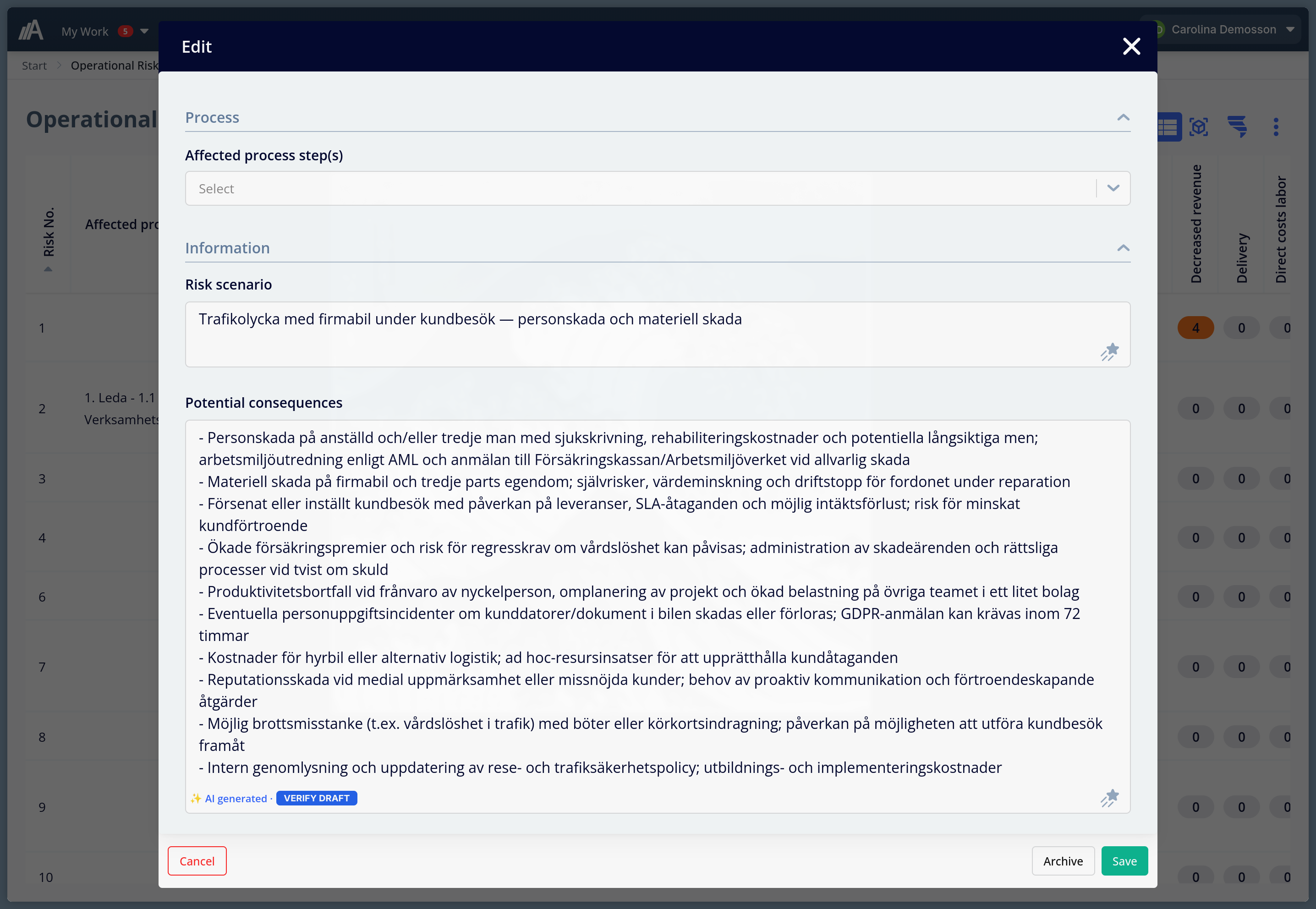Expand the My Work navigation menu

(144, 31)
